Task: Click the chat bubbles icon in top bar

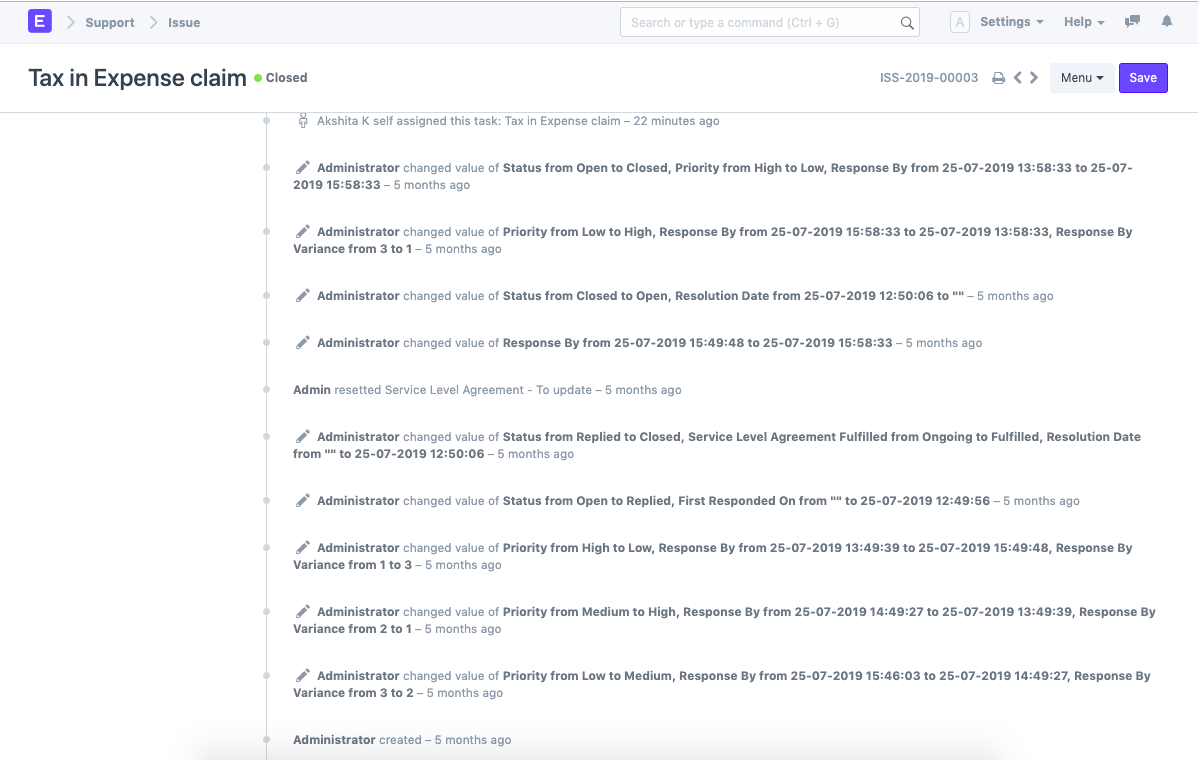Action: 1132,21
